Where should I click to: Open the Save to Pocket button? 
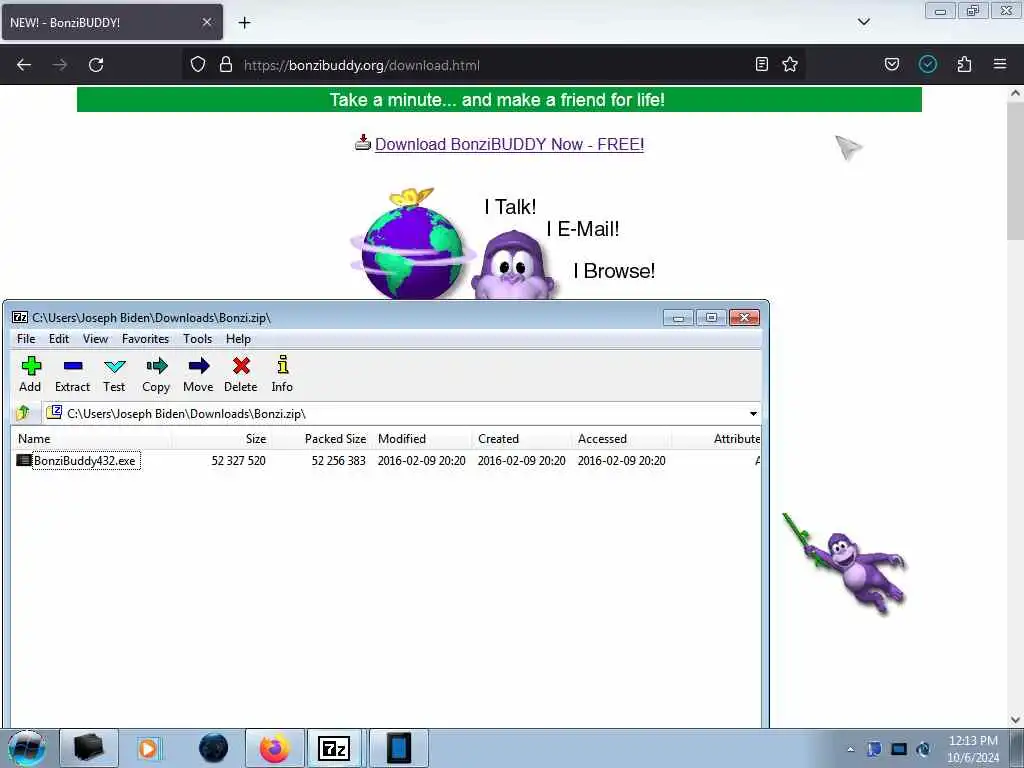[892, 64]
